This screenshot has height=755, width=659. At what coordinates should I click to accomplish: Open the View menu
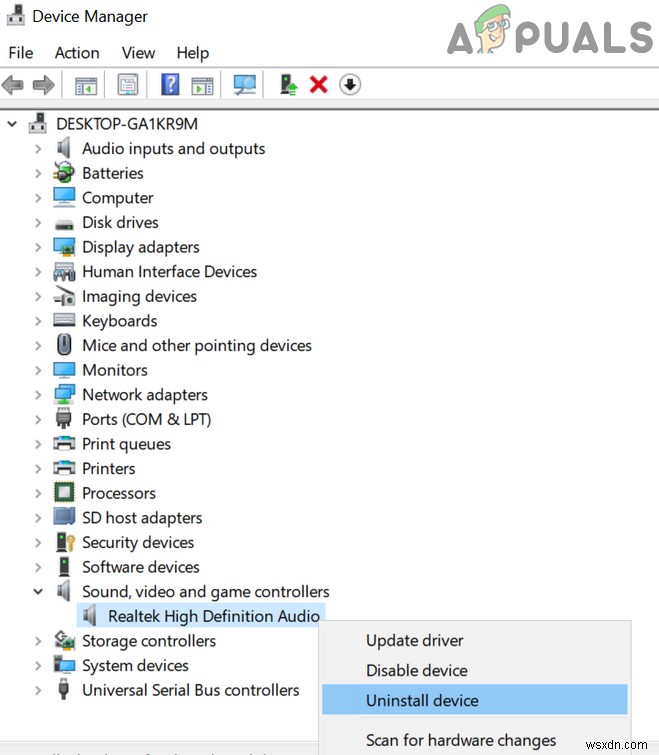[138, 52]
